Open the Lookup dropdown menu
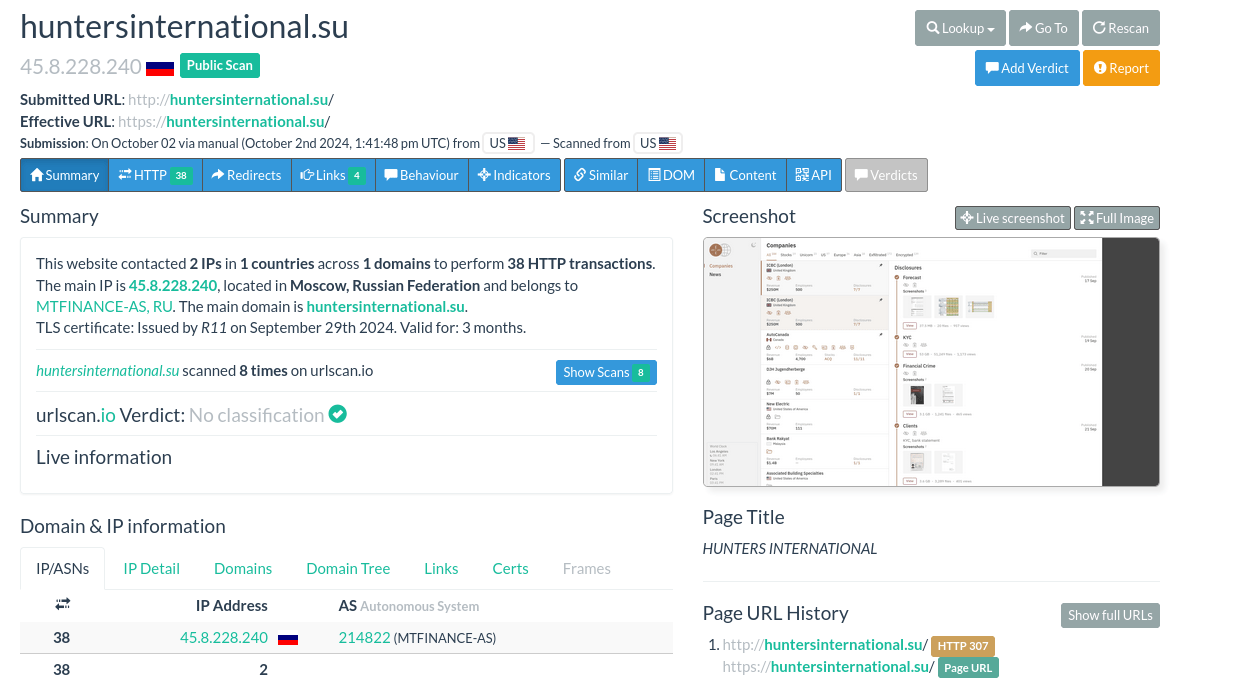The height and width of the screenshot is (688, 1257). 959,28
